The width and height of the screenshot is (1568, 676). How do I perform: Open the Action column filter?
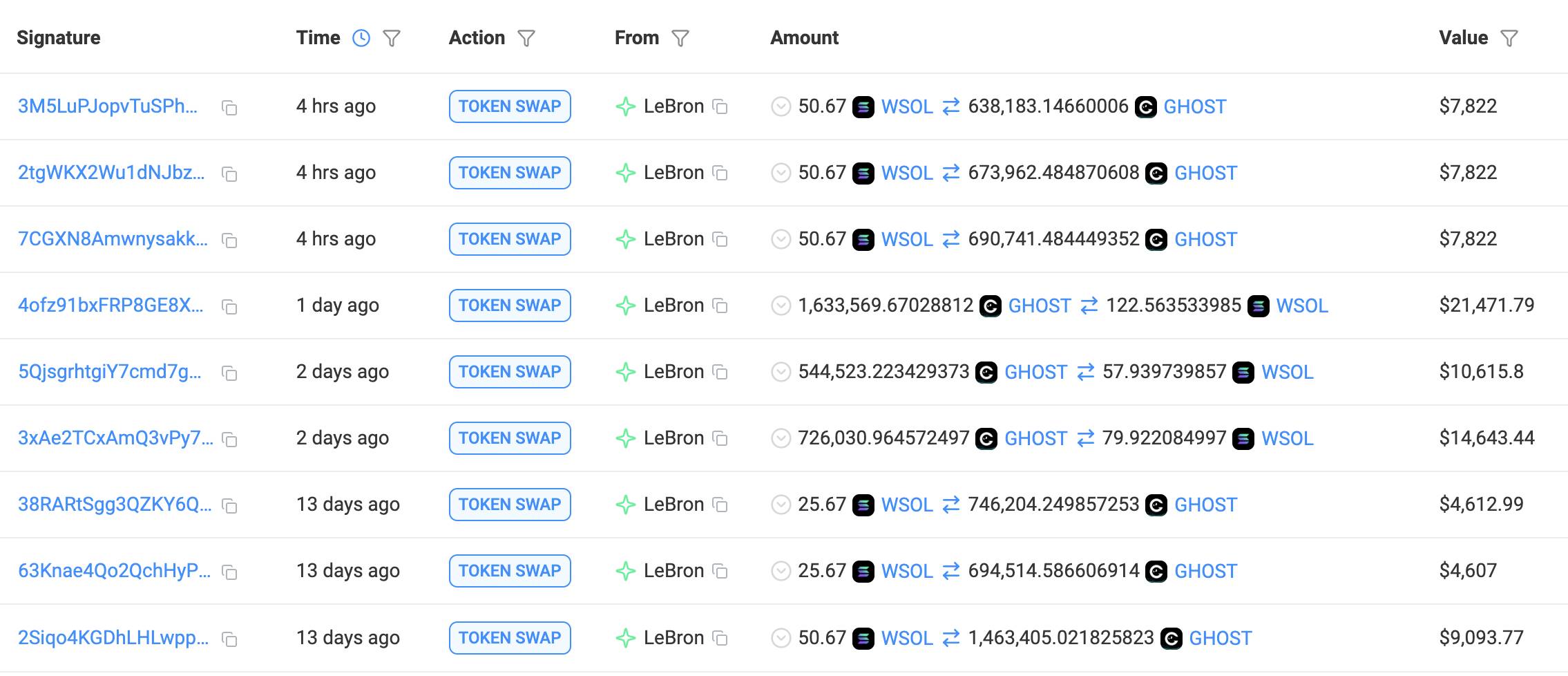tap(526, 38)
